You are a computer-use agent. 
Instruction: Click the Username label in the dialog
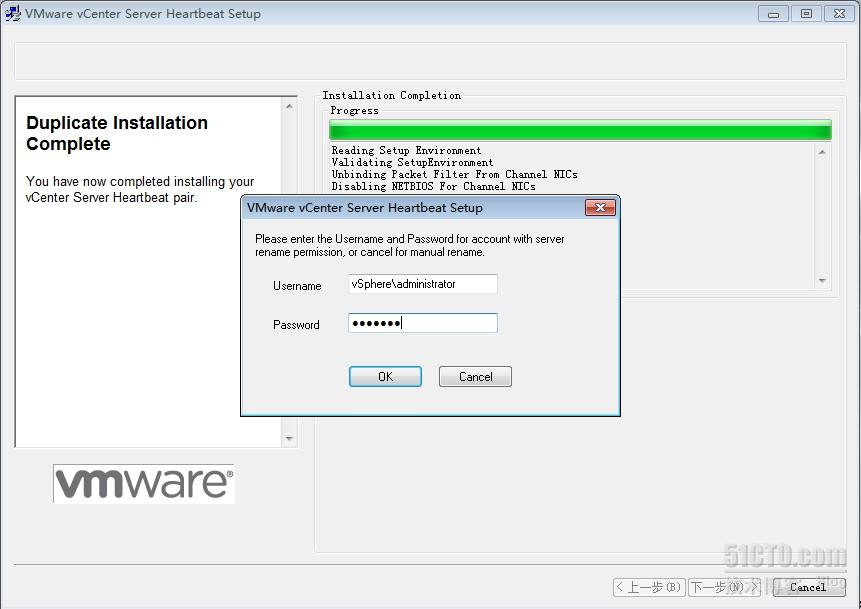tap(297, 286)
